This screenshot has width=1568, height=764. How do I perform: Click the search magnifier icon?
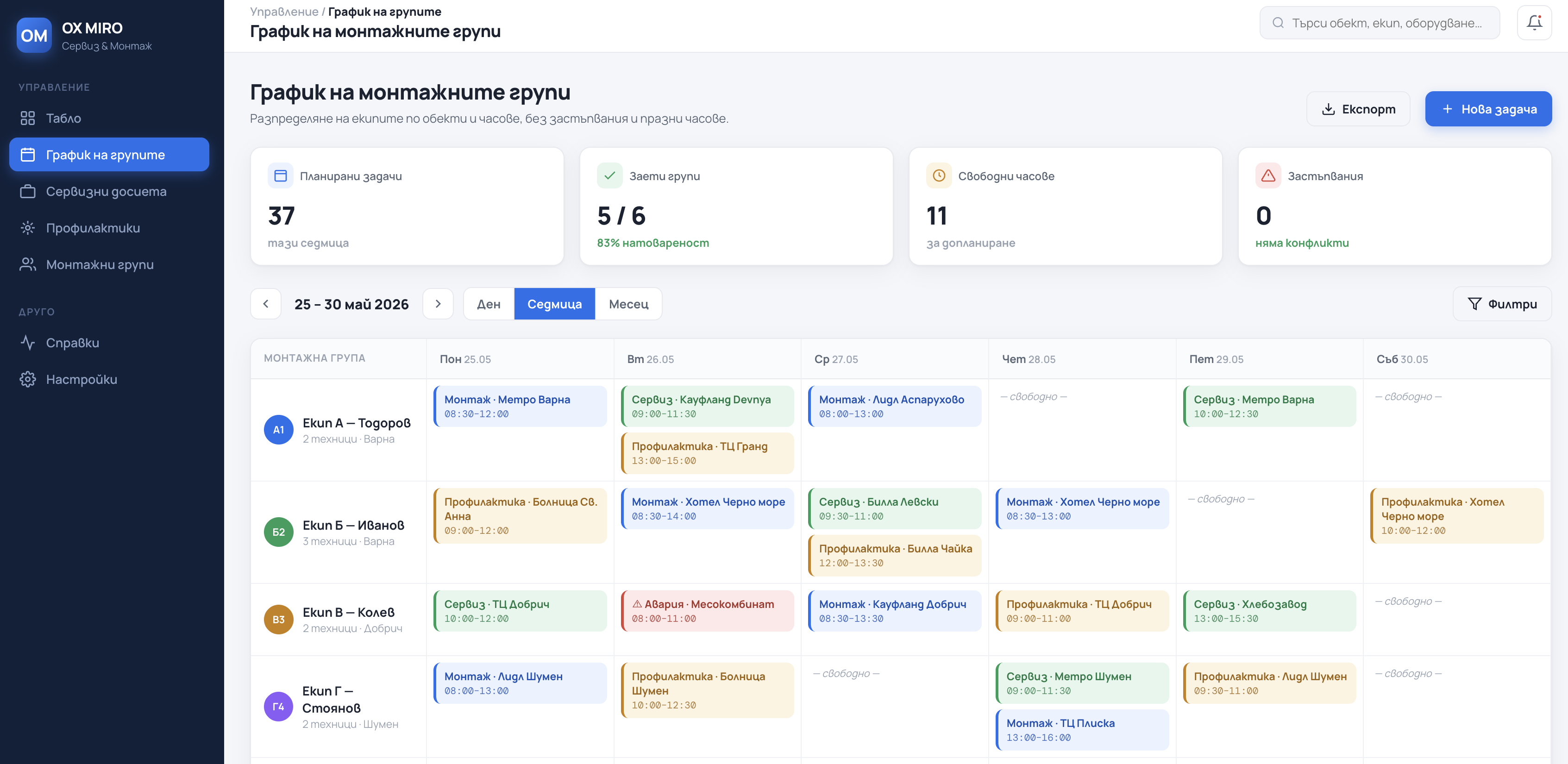tap(1278, 23)
